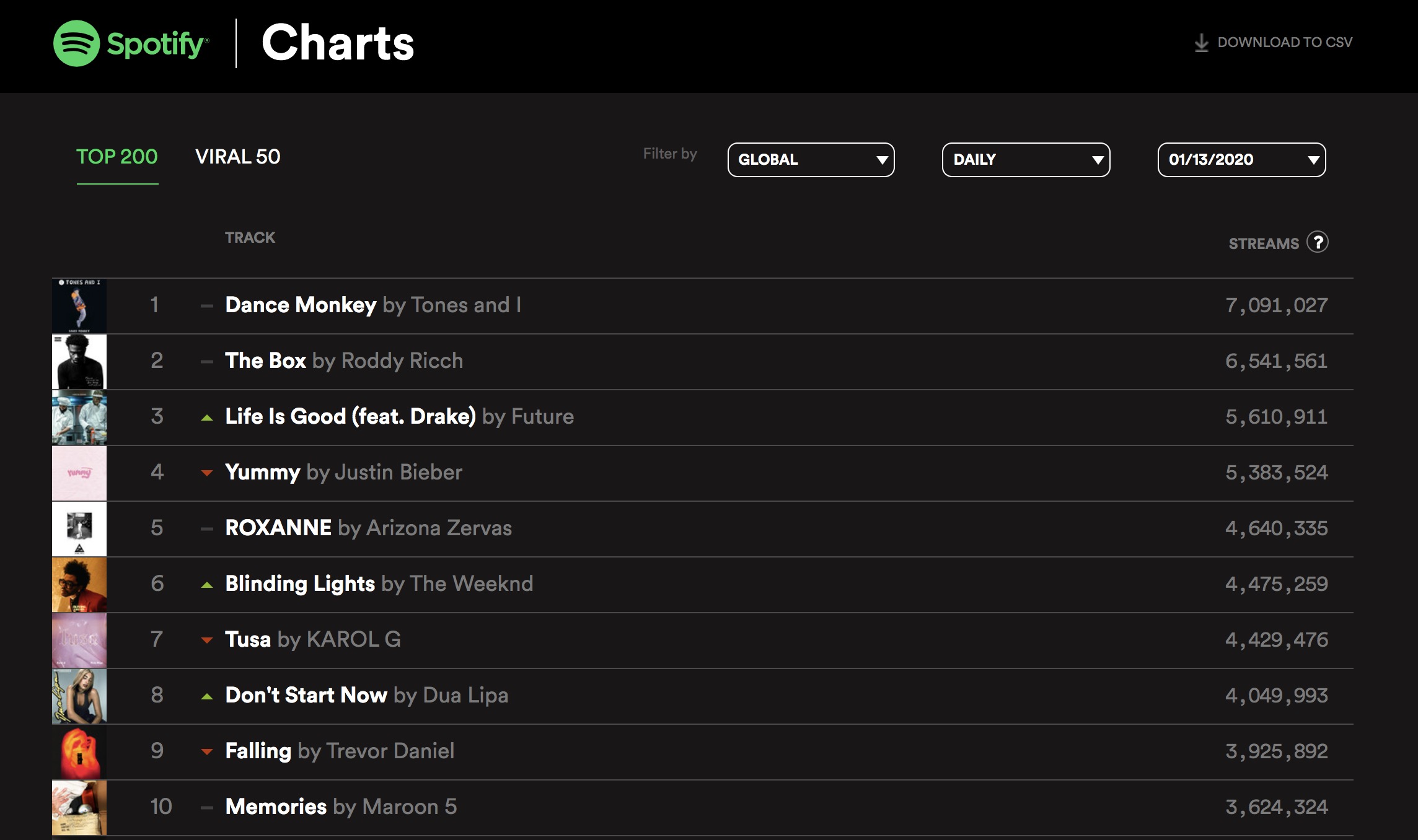Click the Dance Monkey album cover
The width and height of the screenshot is (1418, 840).
click(x=79, y=306)
